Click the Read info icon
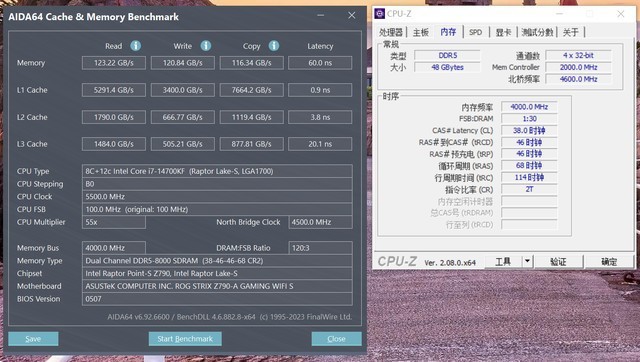 tap(136, 46)
